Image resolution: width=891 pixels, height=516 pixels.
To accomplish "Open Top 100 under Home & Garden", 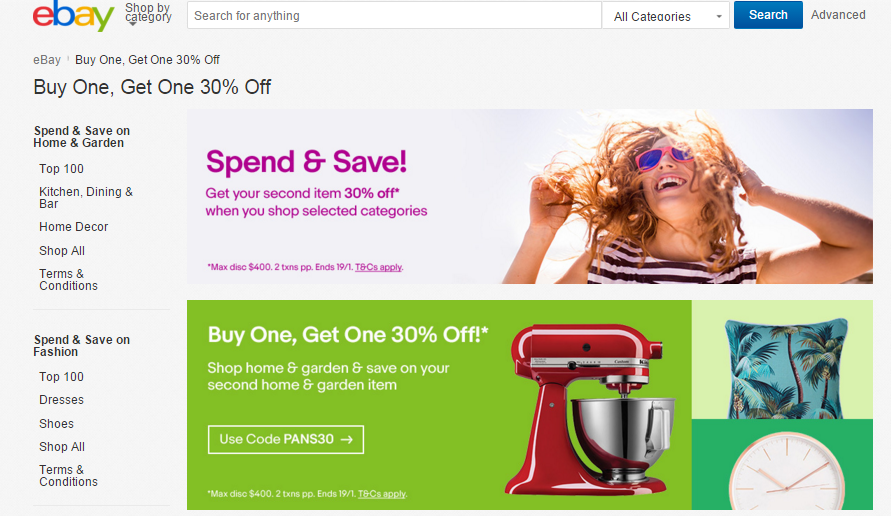I will [61, 169].
